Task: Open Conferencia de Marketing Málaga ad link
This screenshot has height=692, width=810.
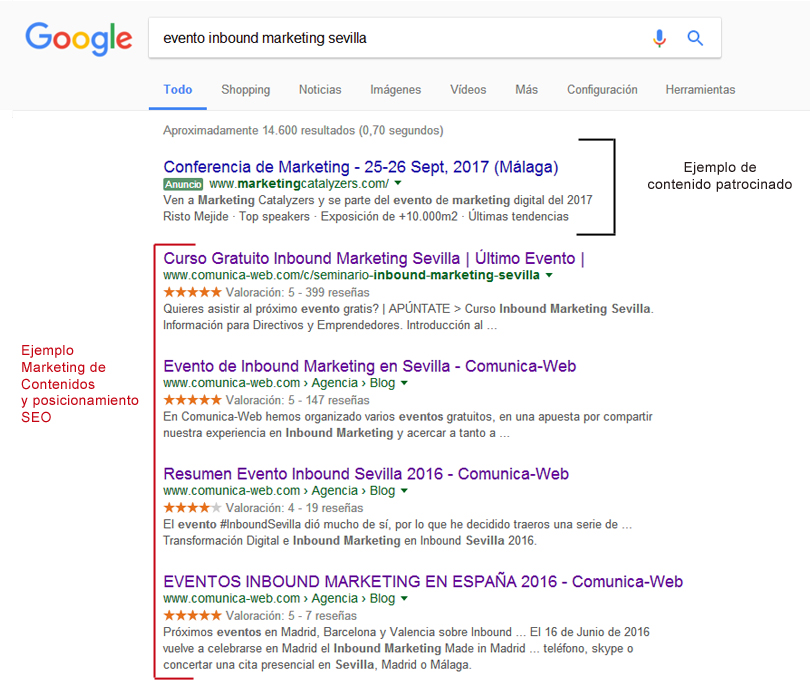Action: [x=361, y=167]
